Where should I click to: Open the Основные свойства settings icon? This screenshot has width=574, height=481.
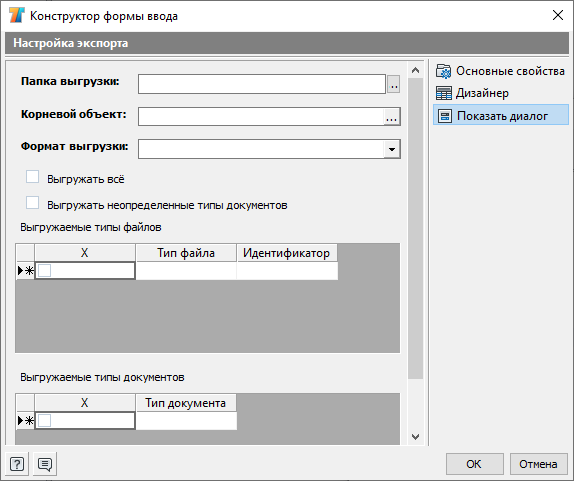coord(444,71)
